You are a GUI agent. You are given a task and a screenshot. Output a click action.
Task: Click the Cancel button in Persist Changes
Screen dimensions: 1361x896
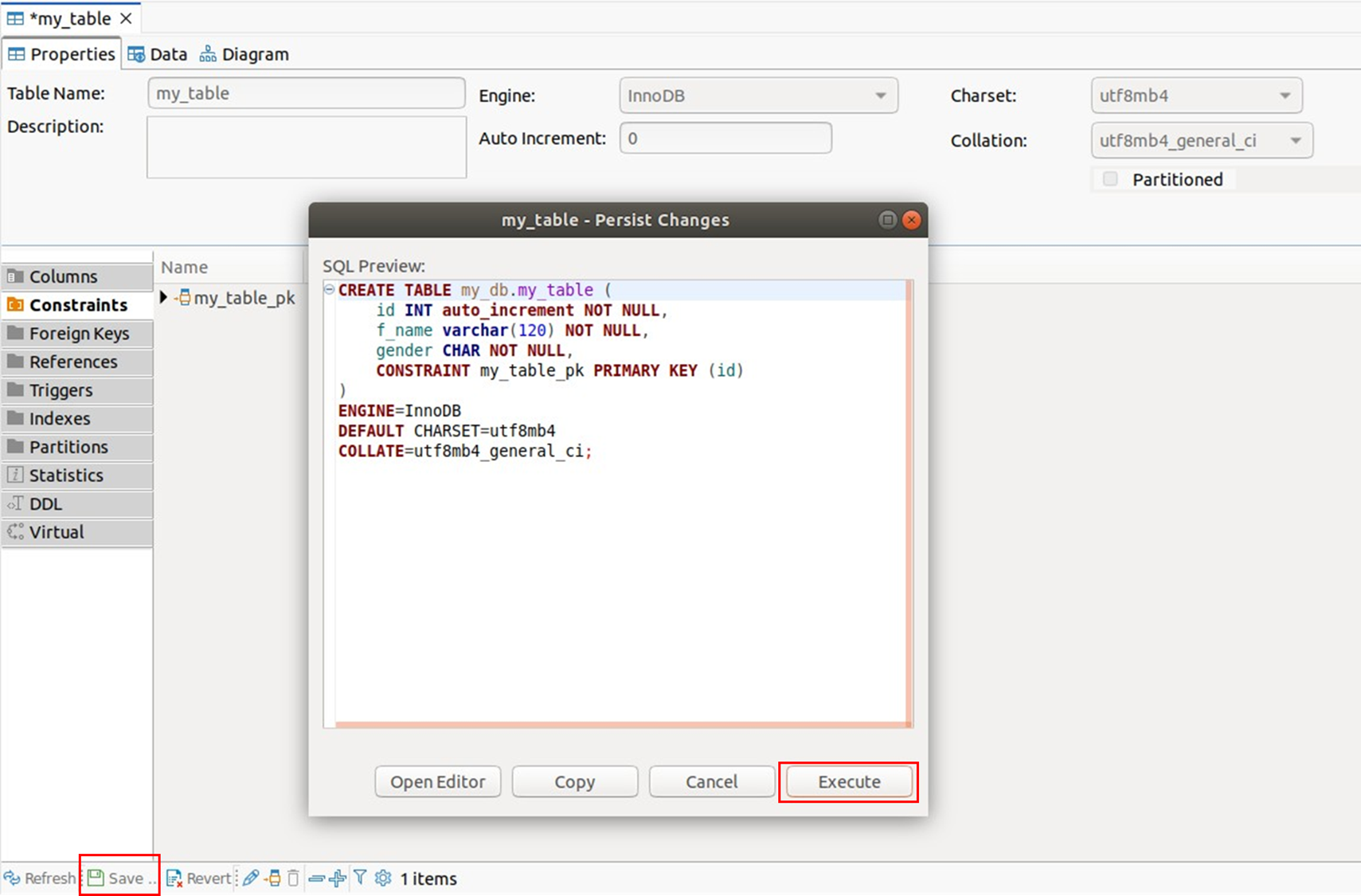click(x=712, y=782)
